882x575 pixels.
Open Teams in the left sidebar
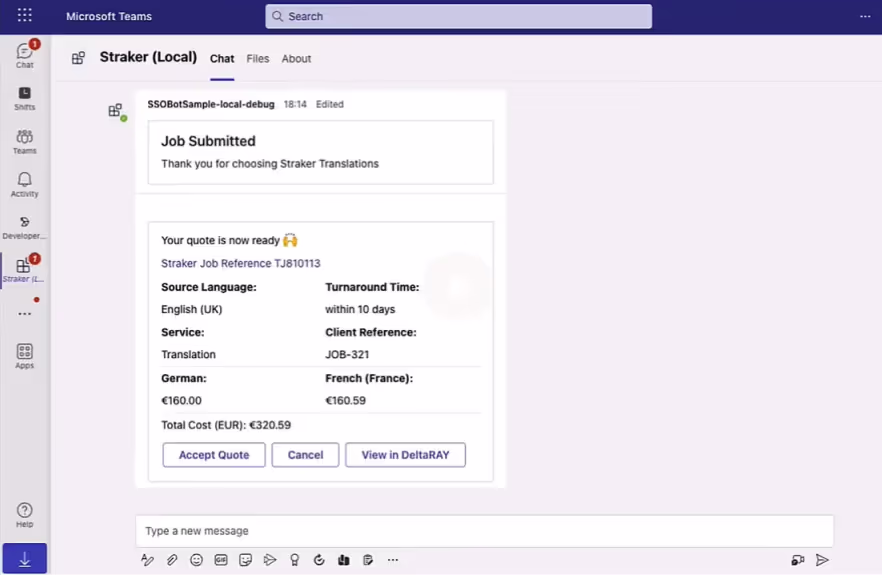pyautogui.click(x=25, y=142)
